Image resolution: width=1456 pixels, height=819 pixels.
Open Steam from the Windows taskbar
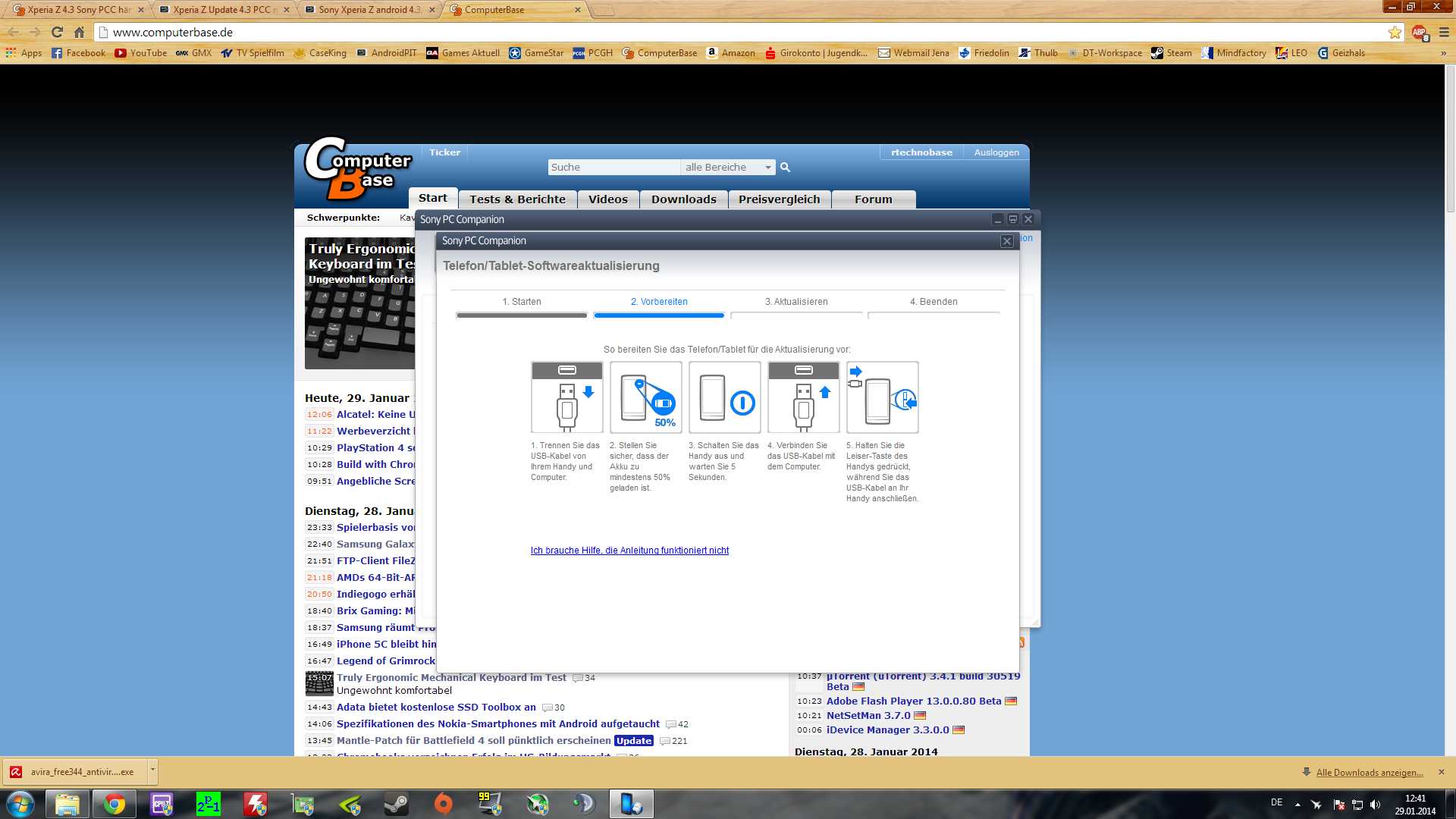coord(396,804)
